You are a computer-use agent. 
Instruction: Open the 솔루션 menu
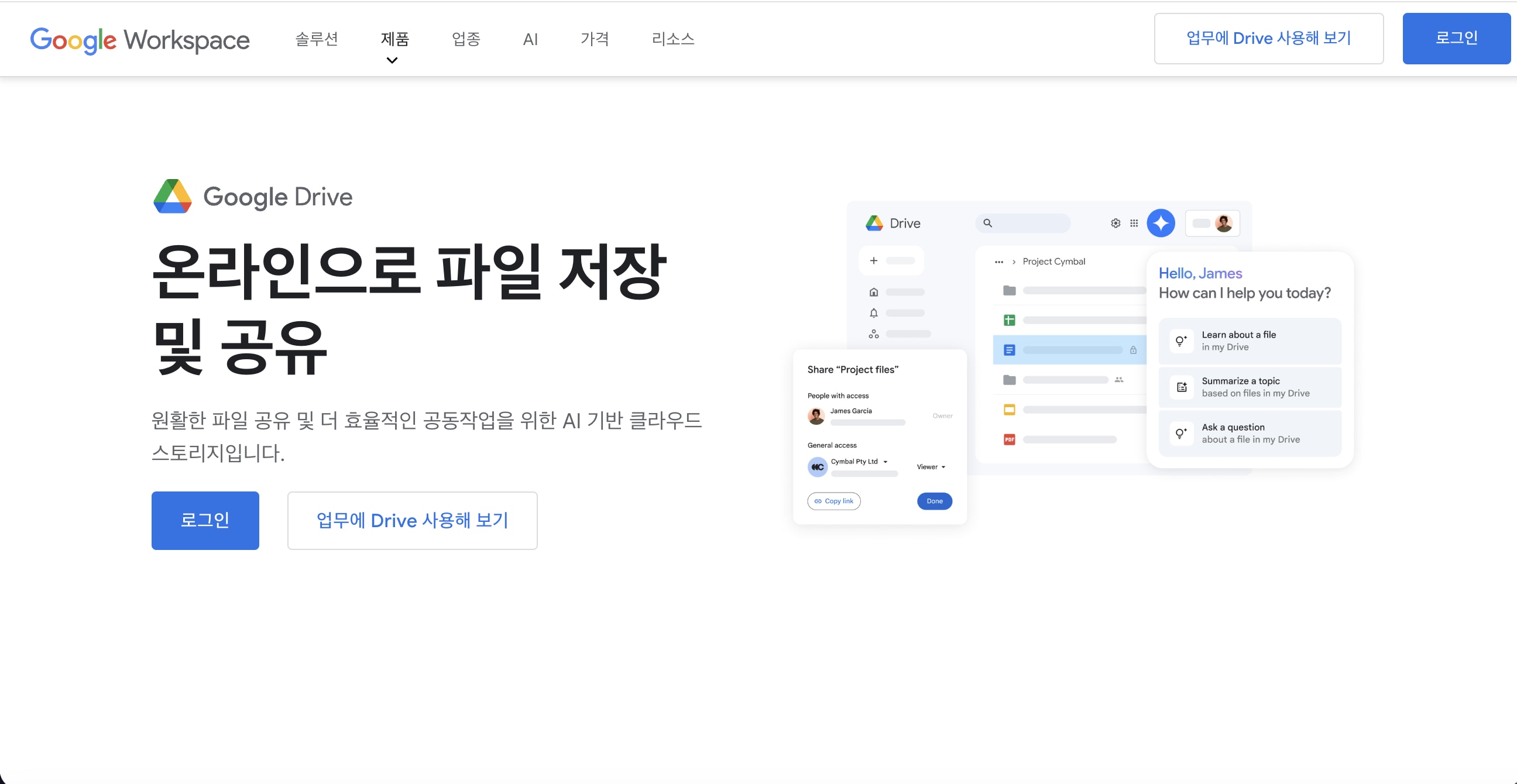tap(317, 39)
